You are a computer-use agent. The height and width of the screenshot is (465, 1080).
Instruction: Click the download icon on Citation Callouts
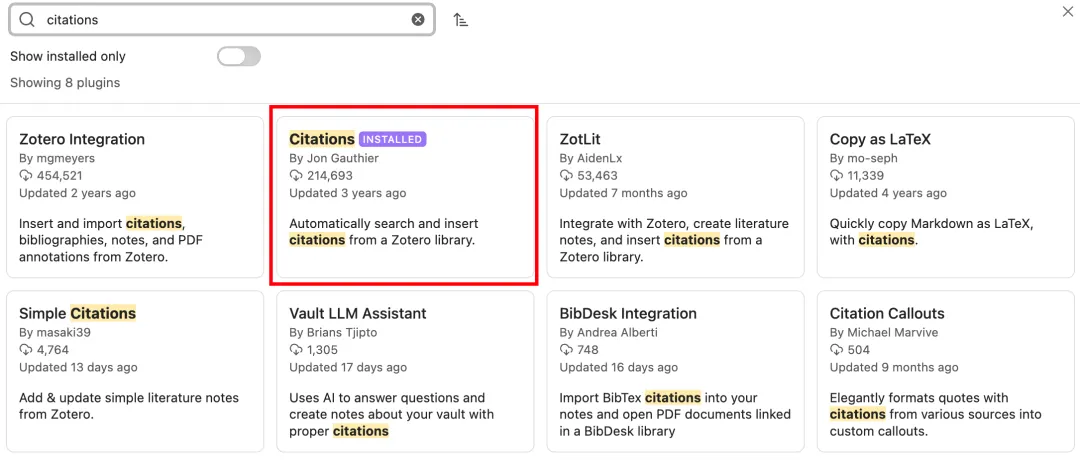click(x=837, y=350)
